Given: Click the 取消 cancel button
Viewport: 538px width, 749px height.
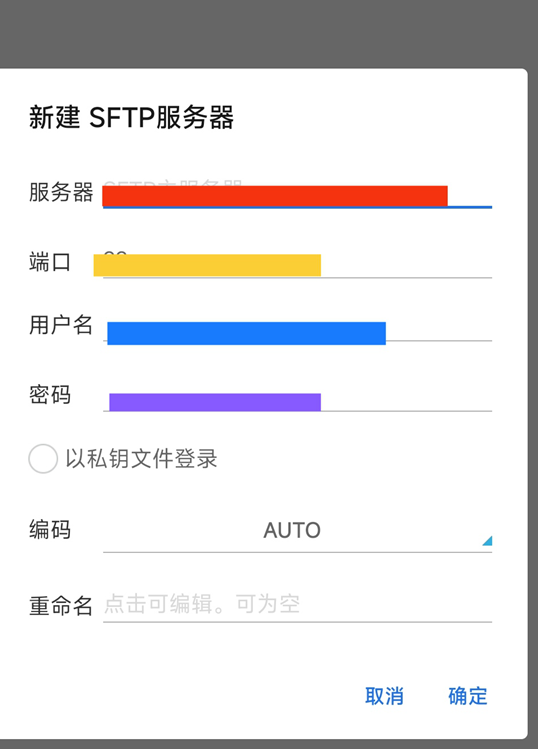Looking at the screenshot, I should [x=384, y=696].
